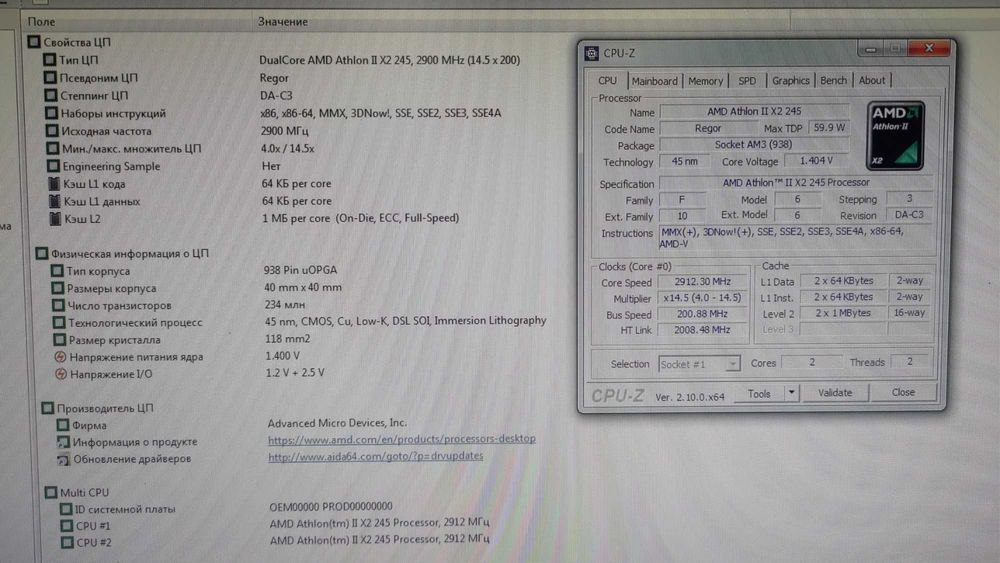The height and width of the screenshot is (563, 1000).
Task: Click the AMD Athlon II logo image
Action: 895,136
